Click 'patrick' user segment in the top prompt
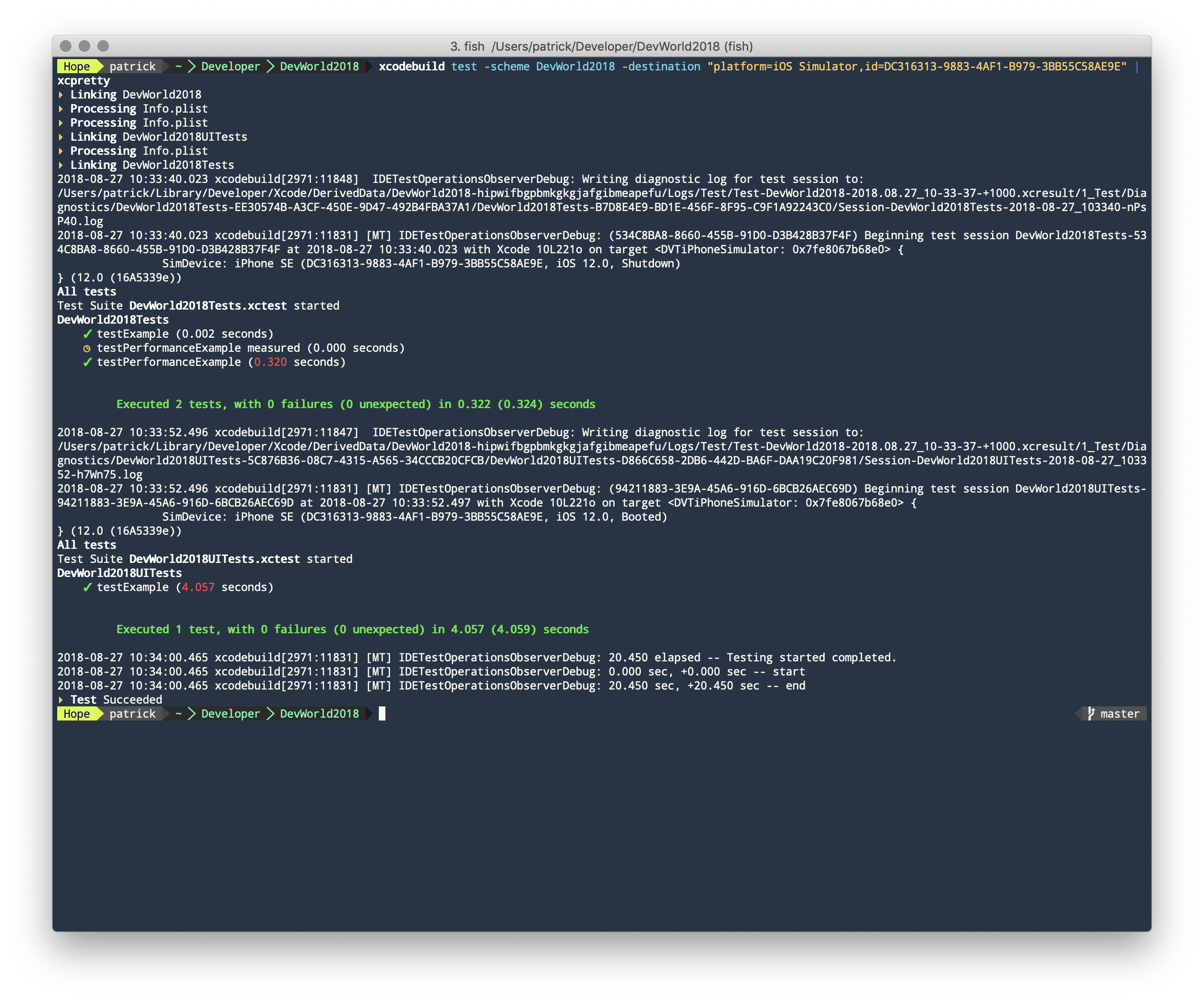Viewport: 1204px width, 1001px height. [x=132, y=67]
